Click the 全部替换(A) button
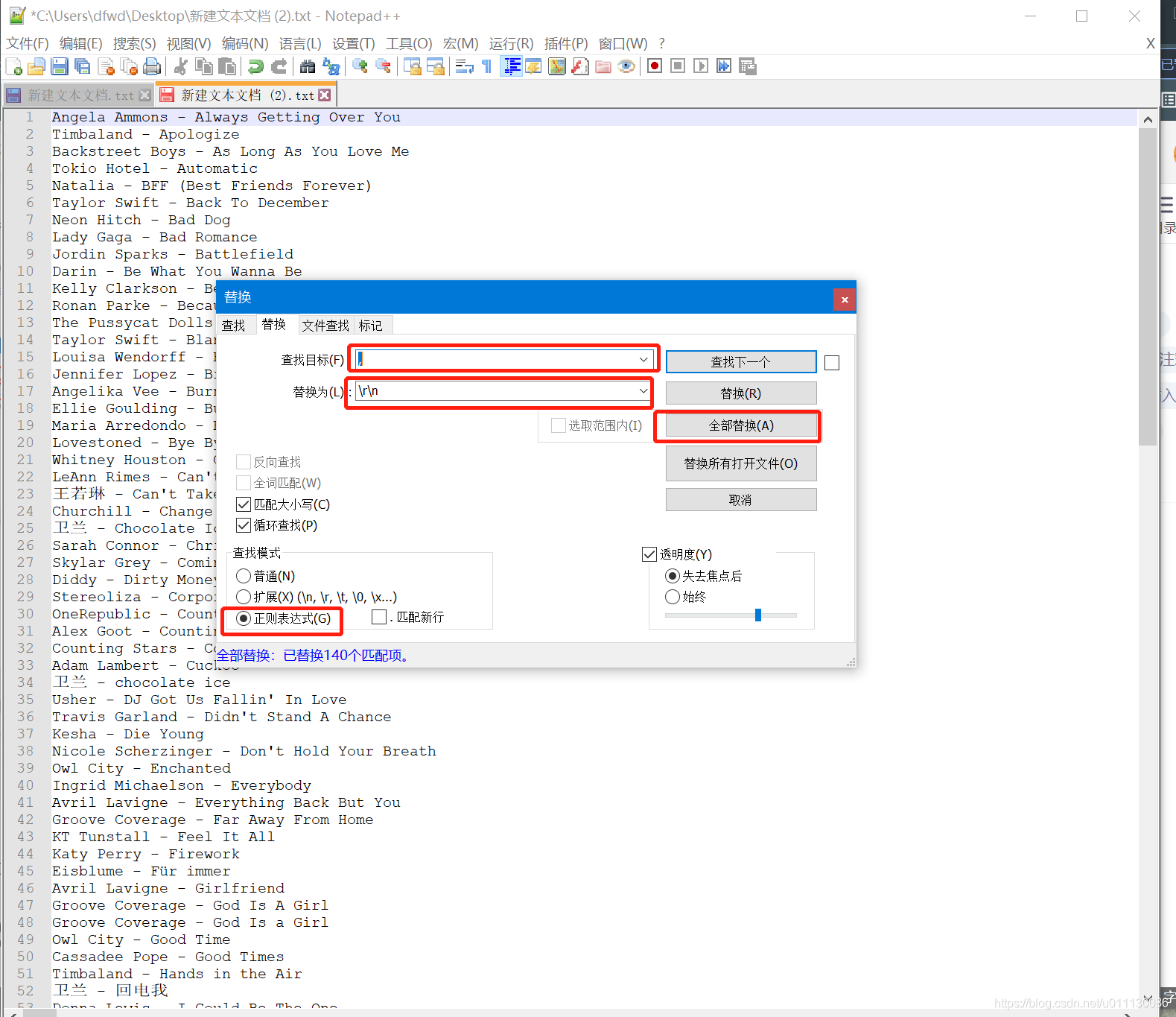 [741, 425]
